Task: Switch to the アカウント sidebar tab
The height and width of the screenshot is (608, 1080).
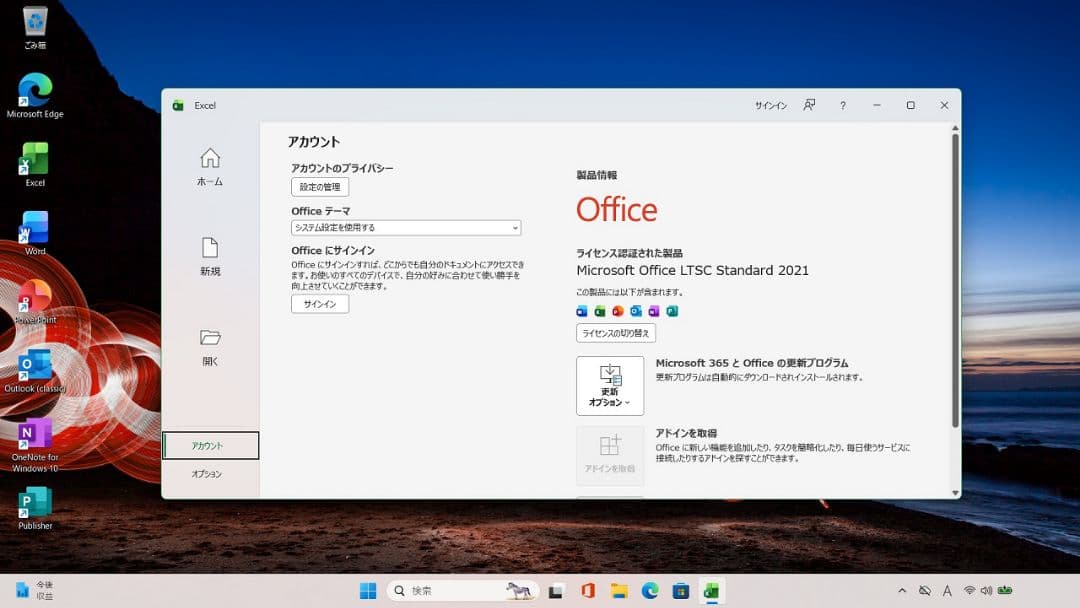Action: pyautogui.click(x=210, y=444)
